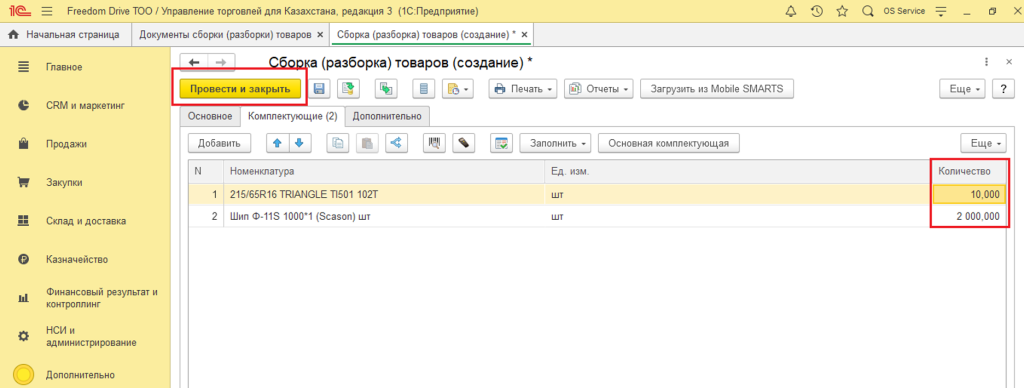Open the toolbar Еще menu next to help
The image size is (1024, 388).
963,89
